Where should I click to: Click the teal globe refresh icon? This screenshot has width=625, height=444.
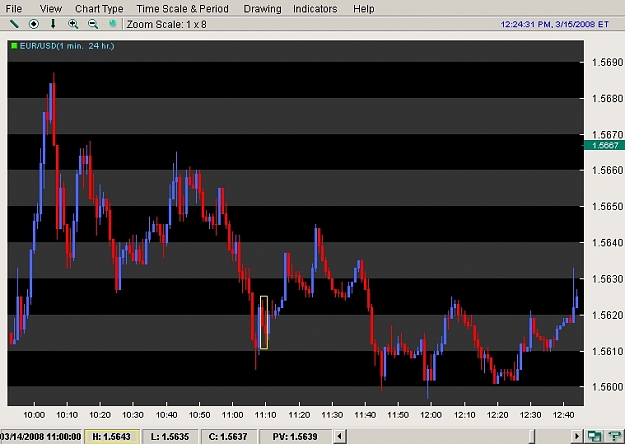(x=113, y=24)
